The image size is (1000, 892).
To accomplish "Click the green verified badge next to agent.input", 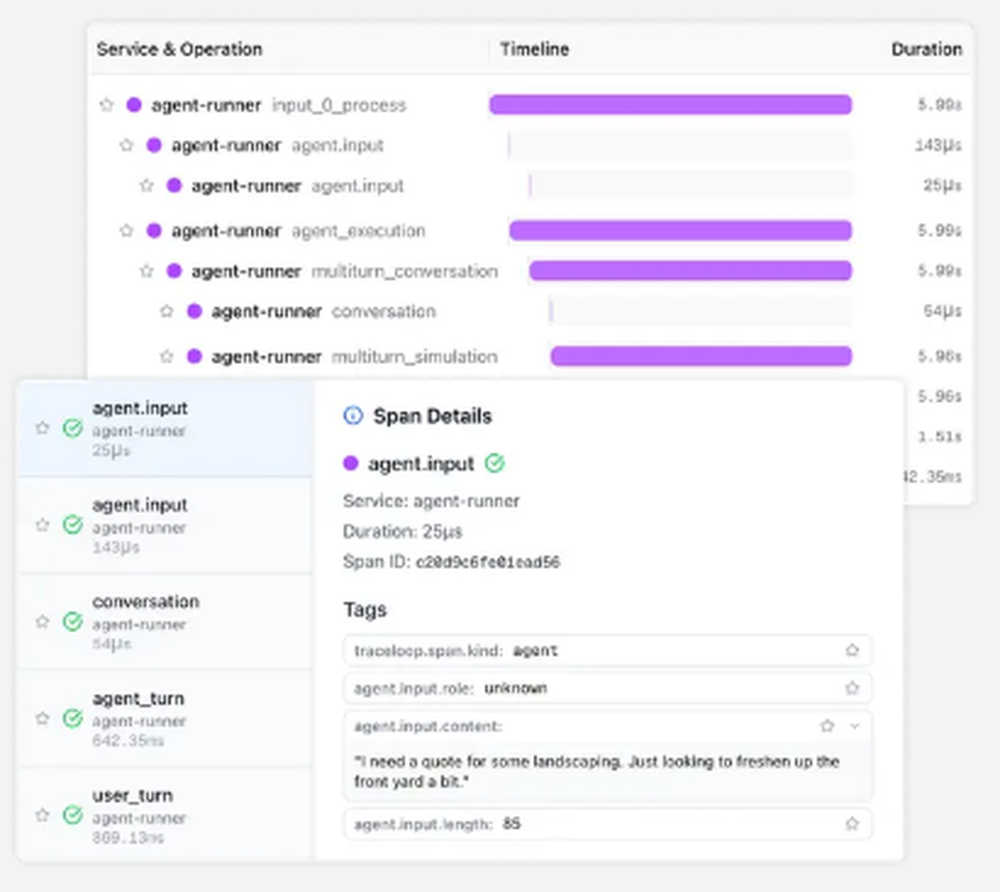I will click(495, 463).
